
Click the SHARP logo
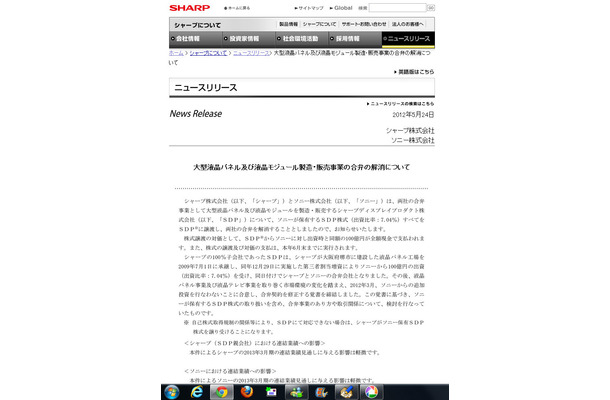click(189, 8)
